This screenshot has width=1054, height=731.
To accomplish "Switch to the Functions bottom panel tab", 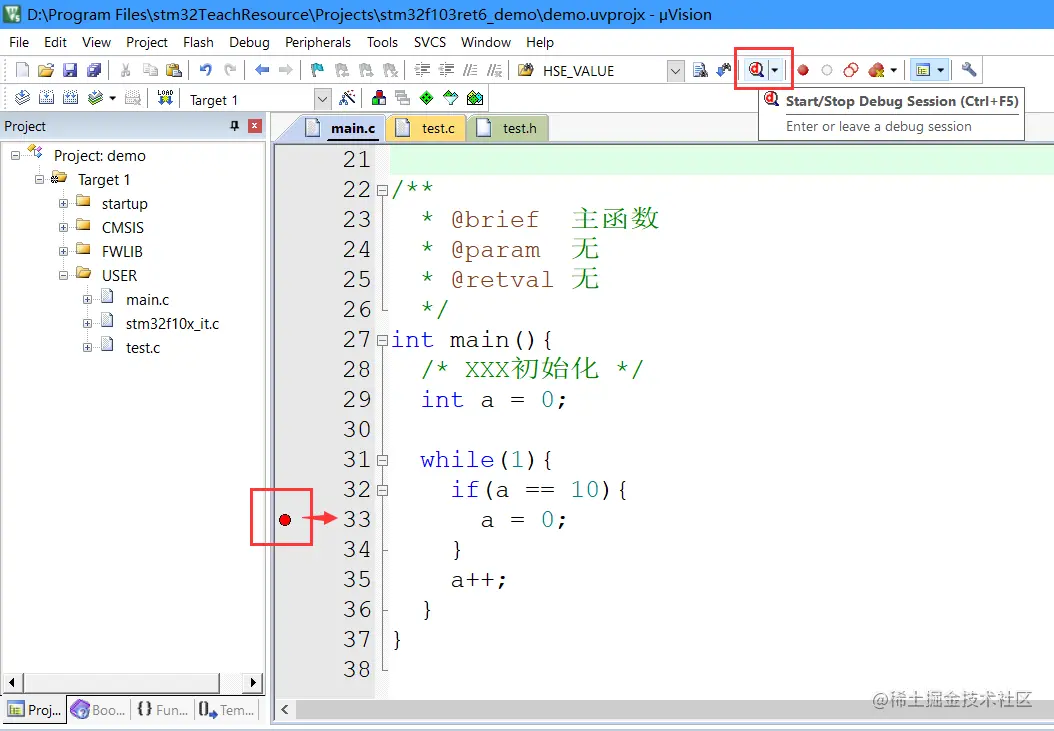I will [163, 709].
